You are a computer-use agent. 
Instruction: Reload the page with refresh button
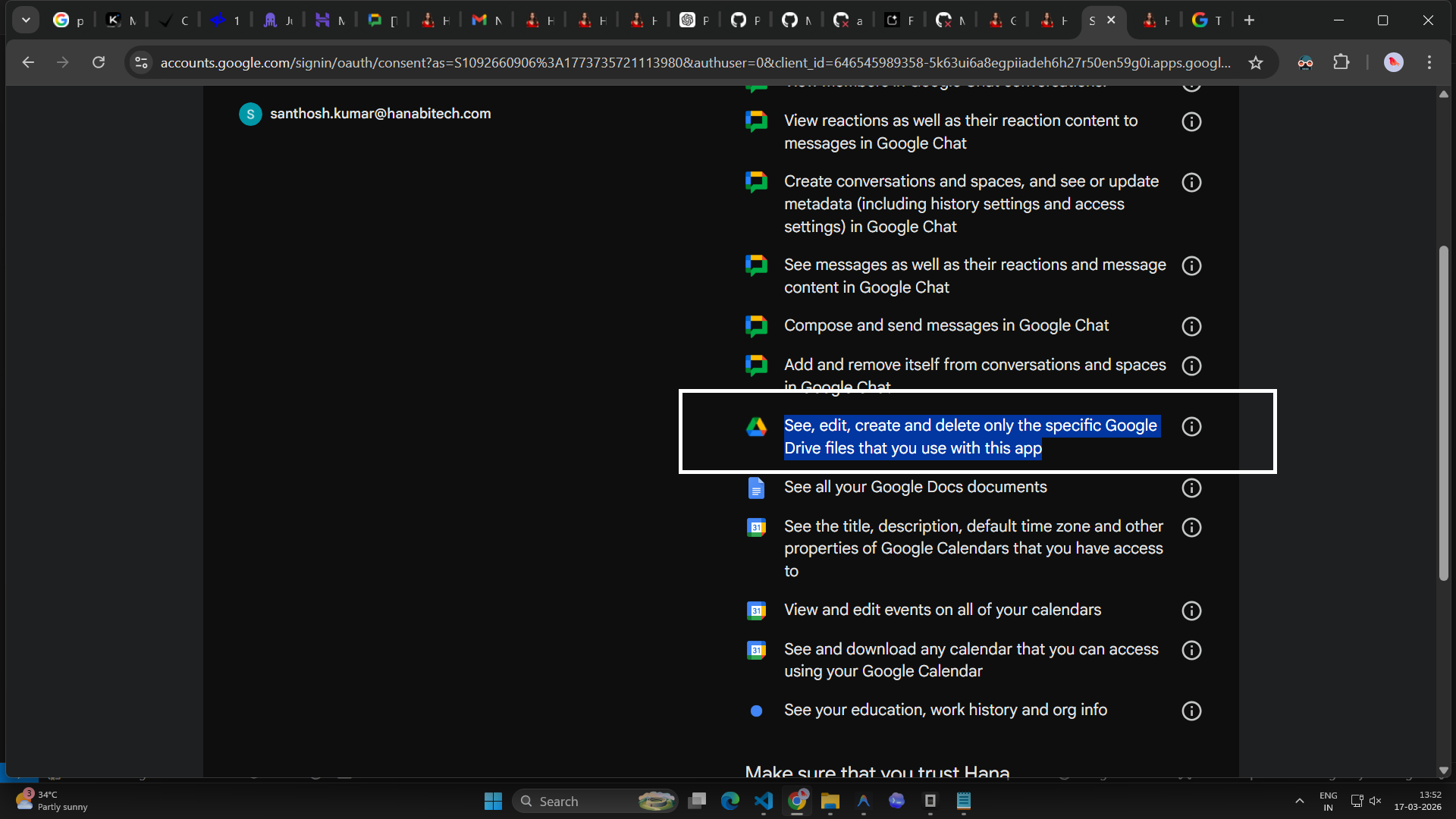pos(99,63)
